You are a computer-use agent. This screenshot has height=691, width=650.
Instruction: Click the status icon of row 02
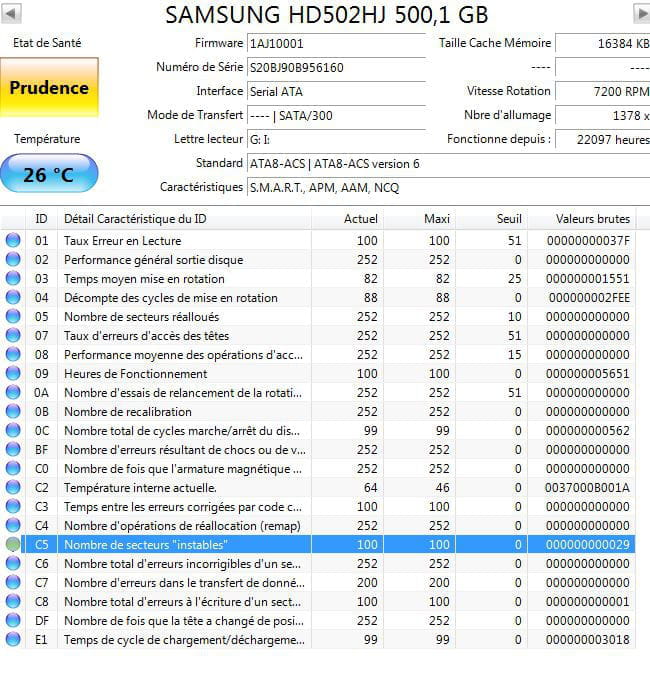tap(13, 259)
